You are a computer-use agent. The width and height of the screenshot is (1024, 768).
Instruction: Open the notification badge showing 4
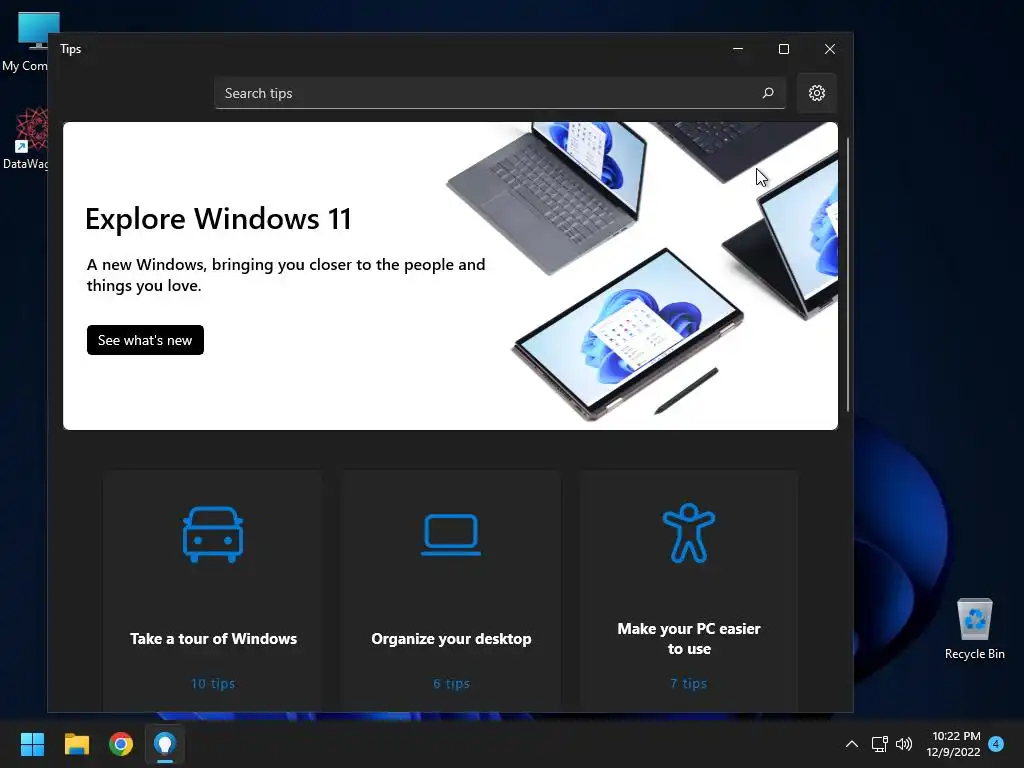[x=996, y=743]
